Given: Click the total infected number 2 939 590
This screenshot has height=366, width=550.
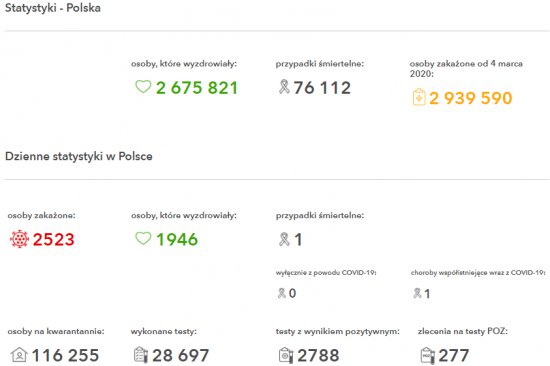Looking at the screenshot, I should (470, 98).
